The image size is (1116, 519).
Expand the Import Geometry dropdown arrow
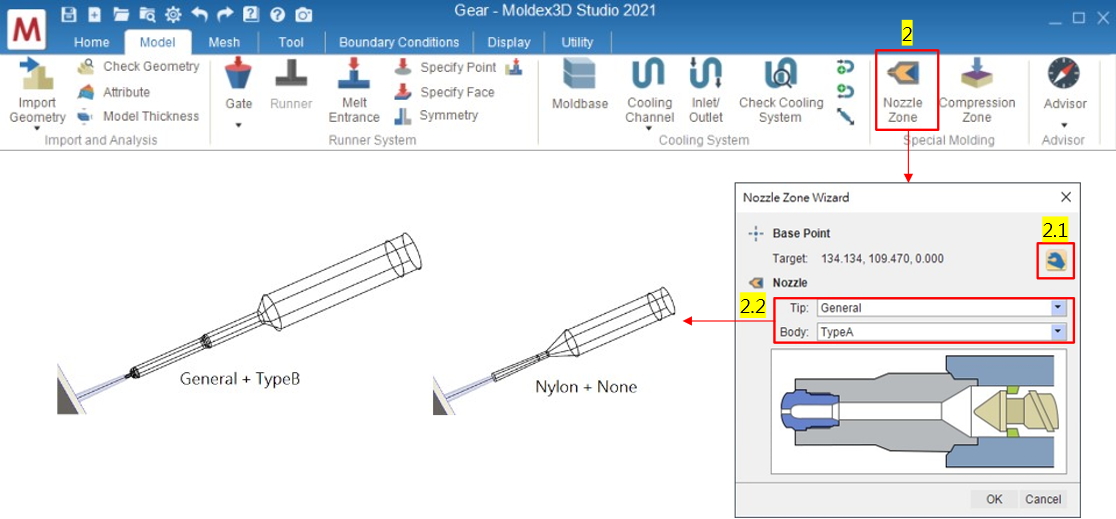(x=36, y=129)
